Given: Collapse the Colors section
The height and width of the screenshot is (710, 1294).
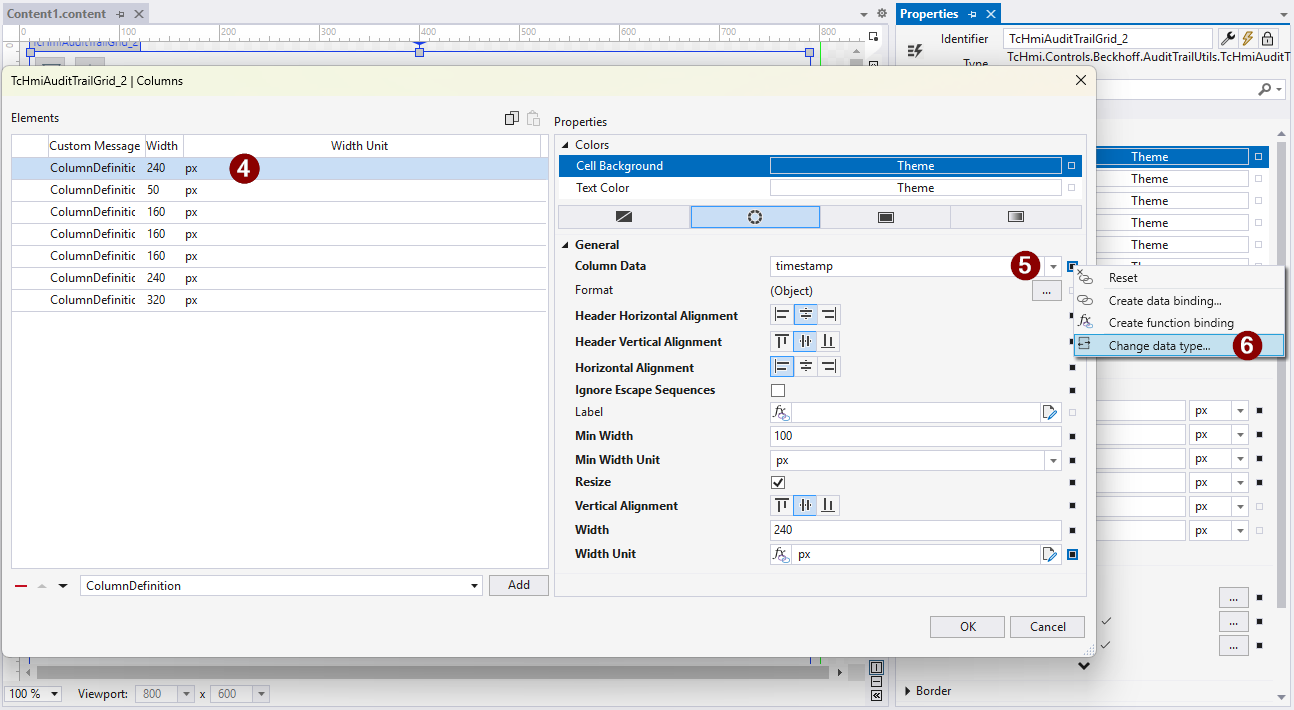Looking at the screenshot, I should (x=564, y=146).
